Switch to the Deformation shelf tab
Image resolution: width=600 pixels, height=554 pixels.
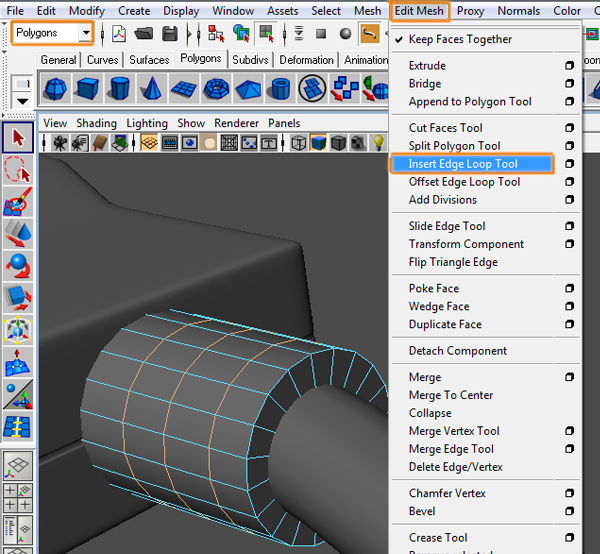coord(307,60)
